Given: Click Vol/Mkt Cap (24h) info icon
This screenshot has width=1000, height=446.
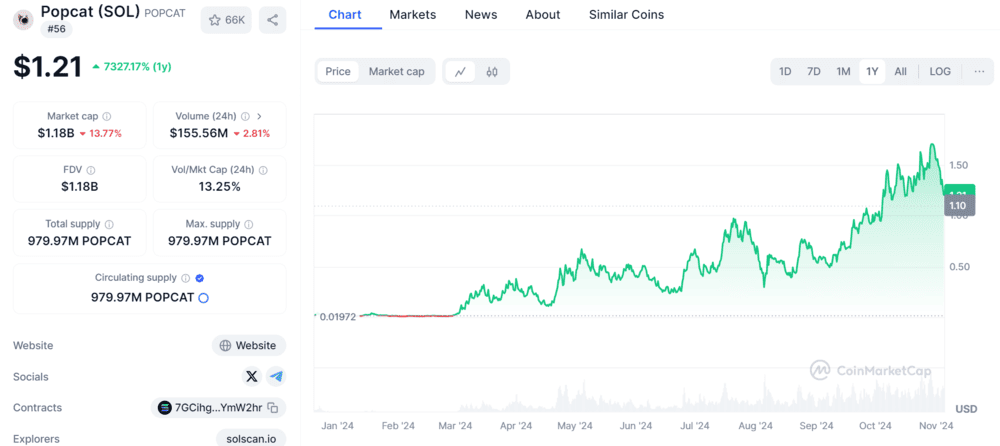Looking at the screenshot, I should tap(263, 170).
